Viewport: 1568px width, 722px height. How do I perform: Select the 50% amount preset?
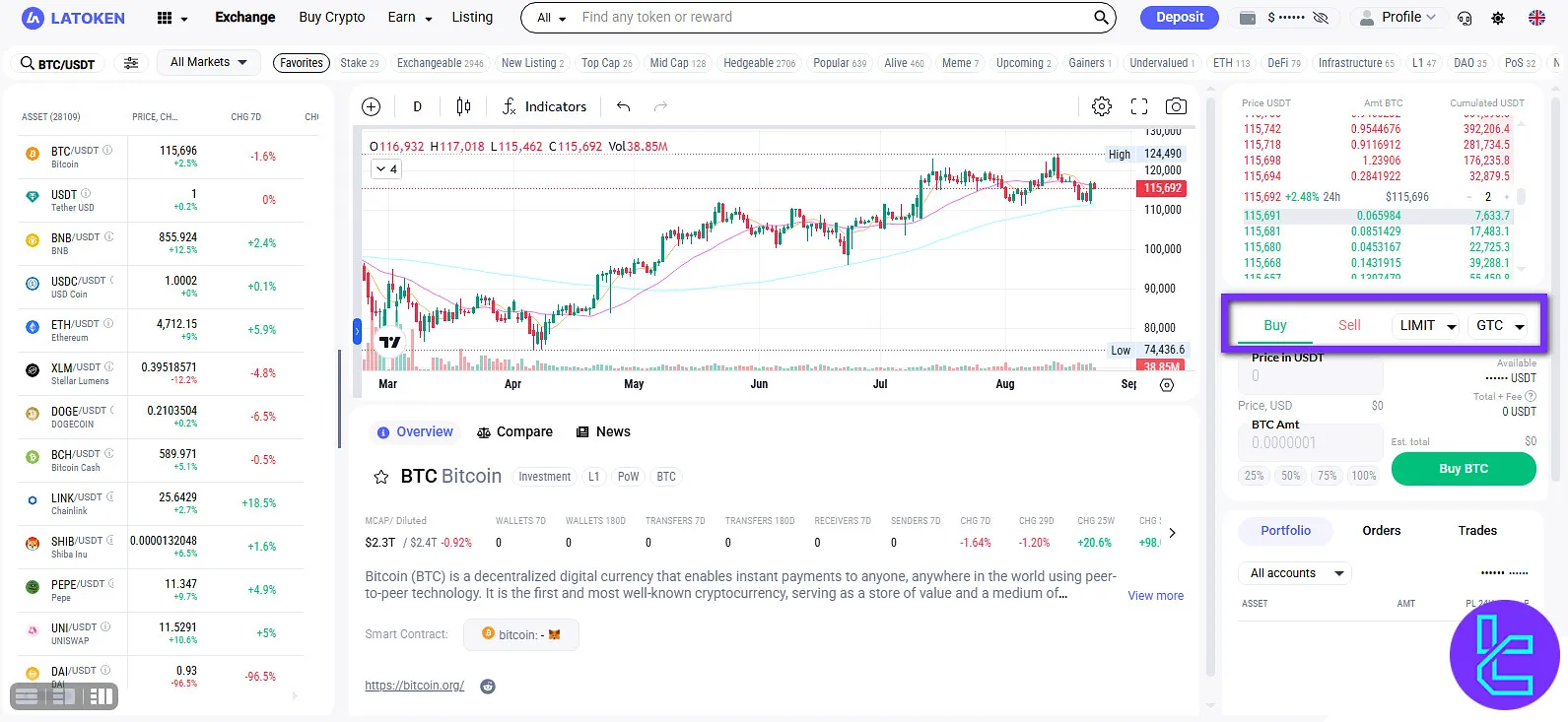click(1290, 476)
